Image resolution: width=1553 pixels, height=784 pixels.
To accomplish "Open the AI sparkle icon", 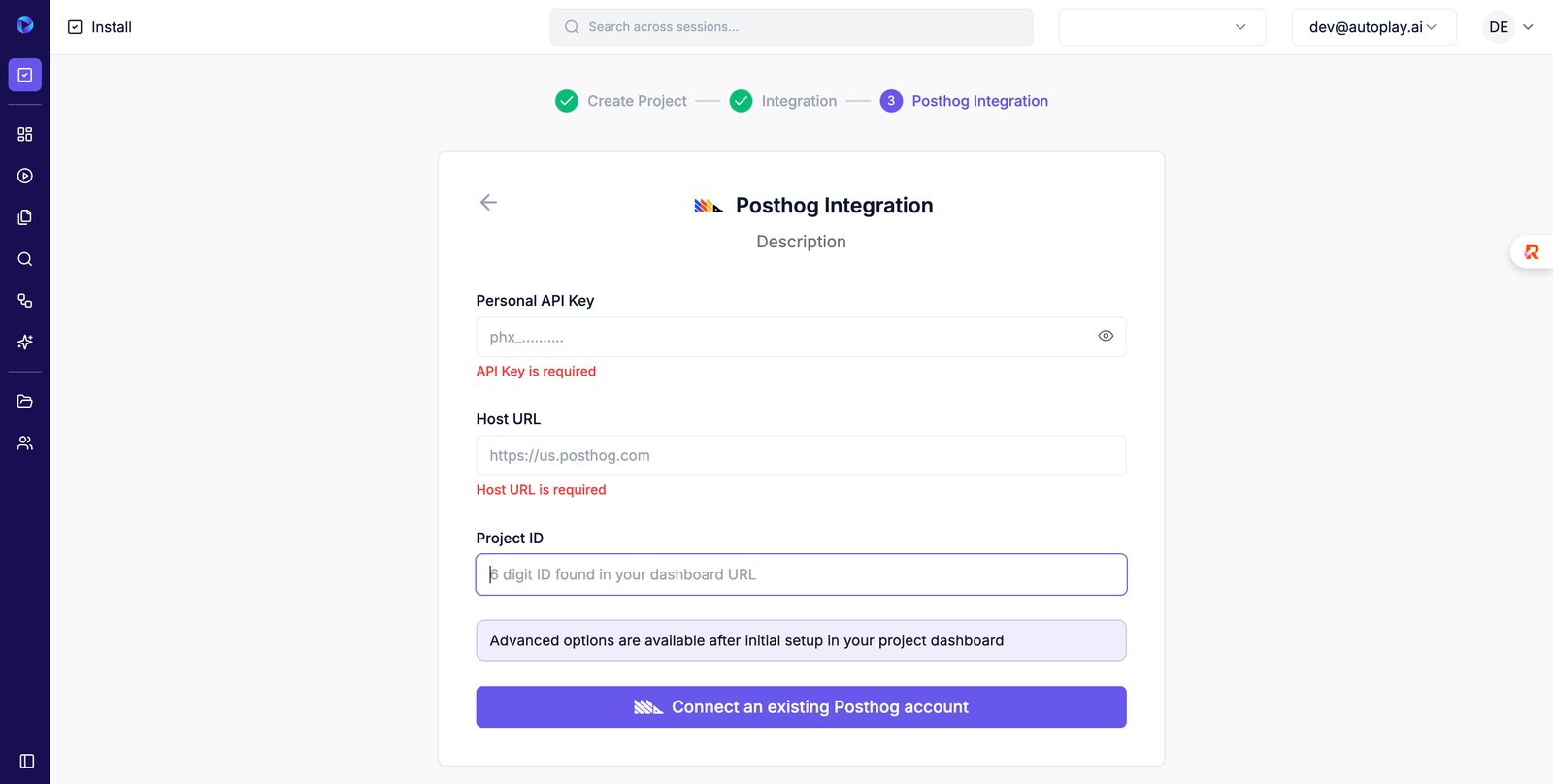I will click(x=25, y=342).
